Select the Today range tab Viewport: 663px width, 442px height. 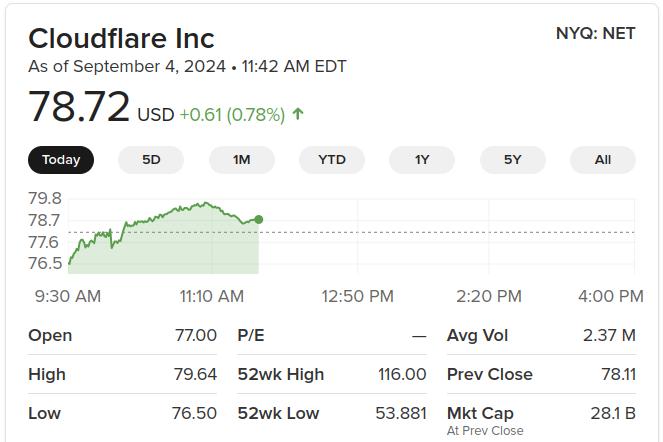61,160
